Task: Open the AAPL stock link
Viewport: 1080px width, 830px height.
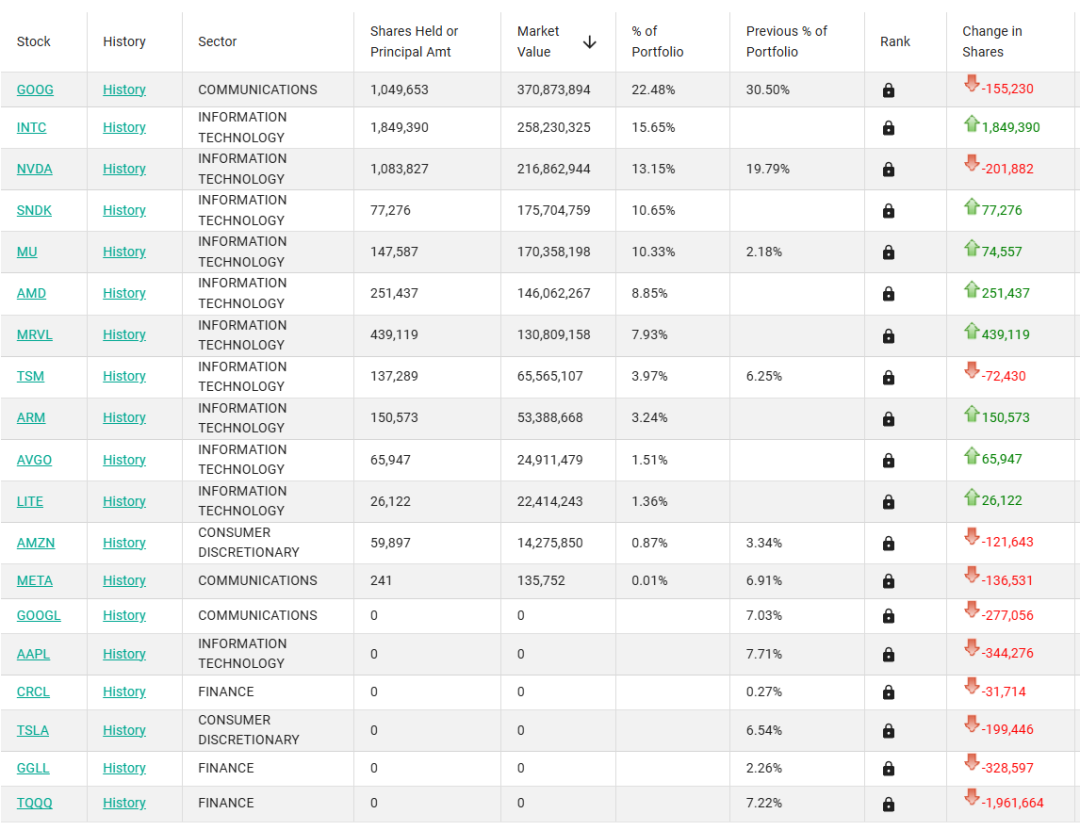Action: pos(33,654)
